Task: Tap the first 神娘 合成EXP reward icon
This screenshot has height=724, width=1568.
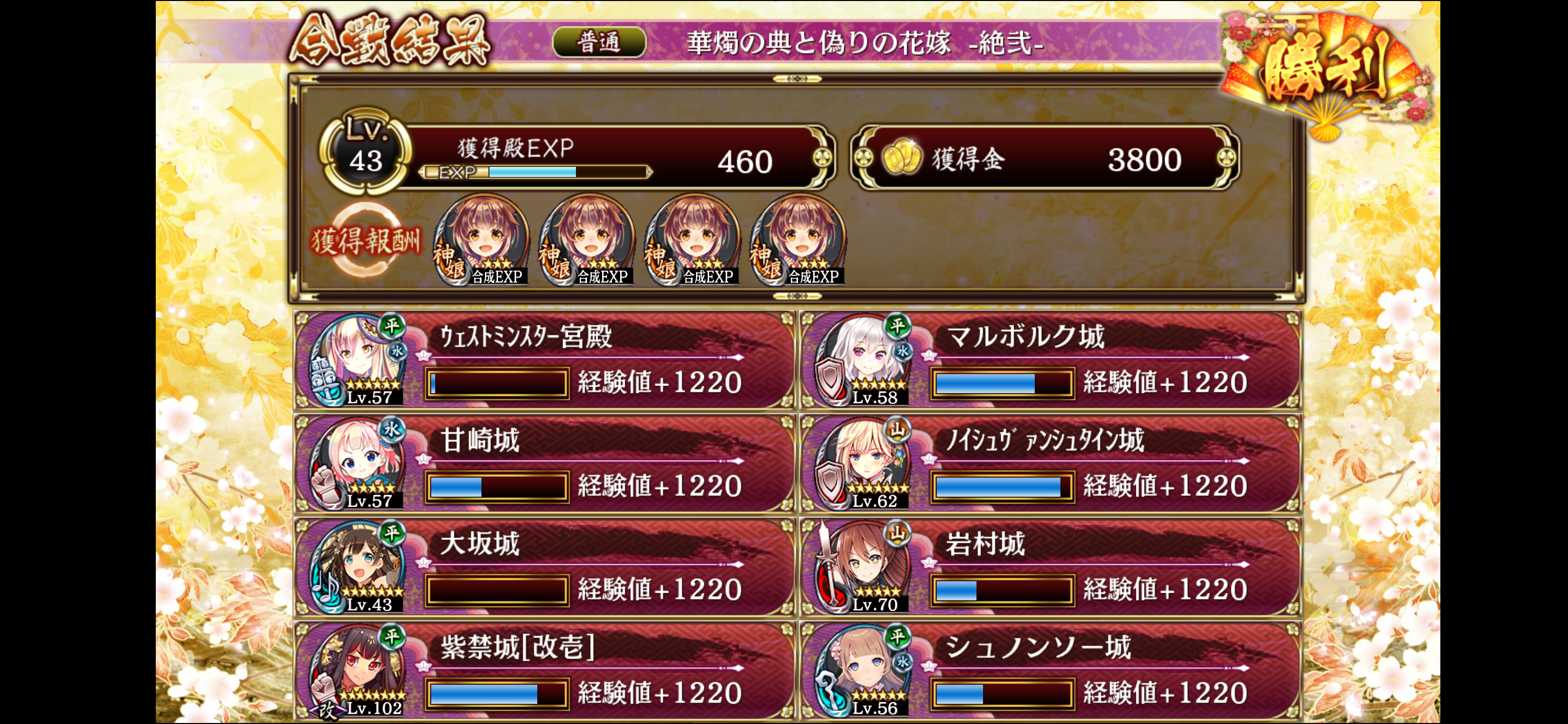Action: pyautogui.click(x=481, y=240)
